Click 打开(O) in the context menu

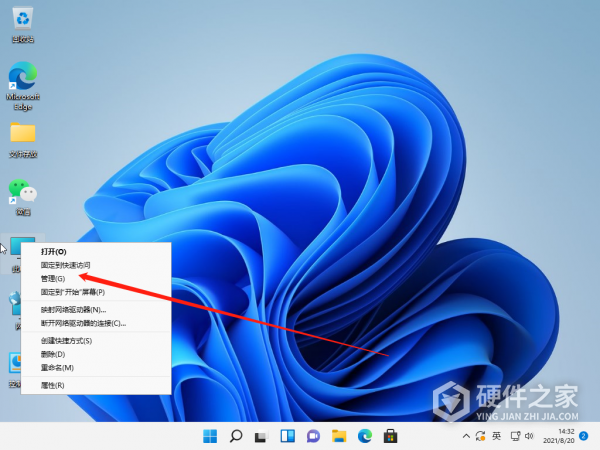(53, 252)
